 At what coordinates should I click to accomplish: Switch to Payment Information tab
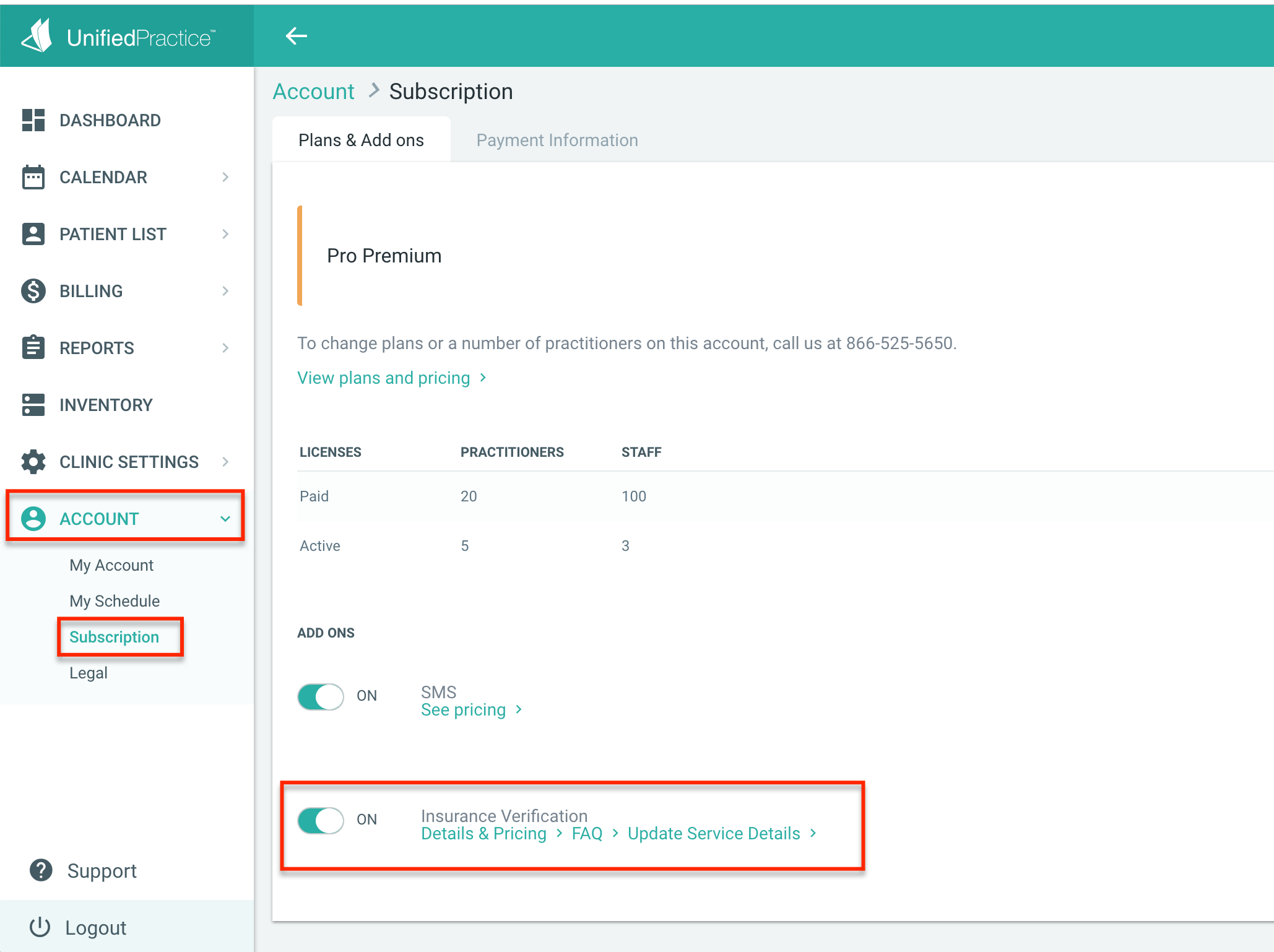(x=557, y=140)
